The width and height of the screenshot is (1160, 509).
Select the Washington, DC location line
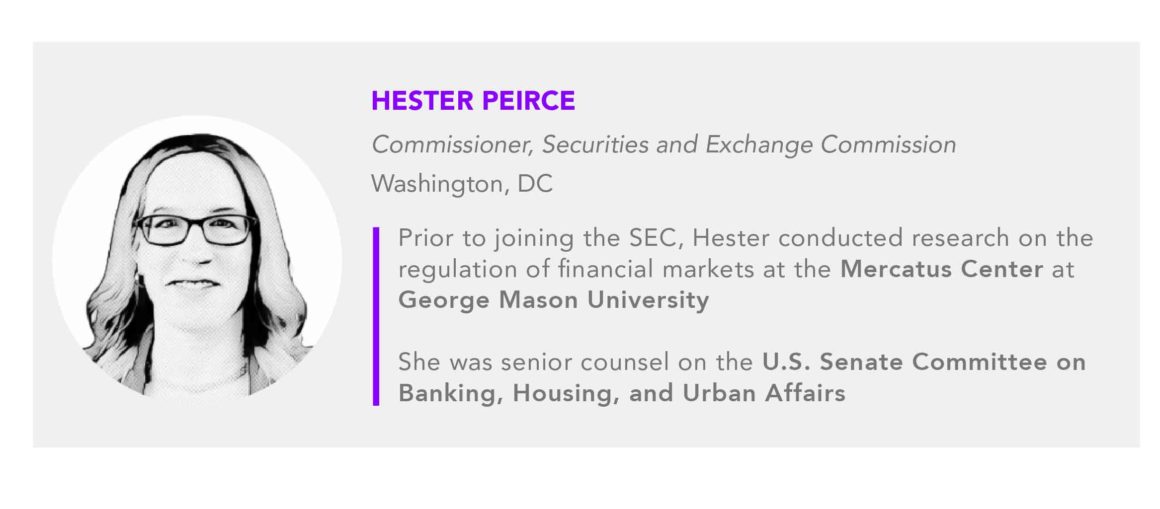point(462,184)
